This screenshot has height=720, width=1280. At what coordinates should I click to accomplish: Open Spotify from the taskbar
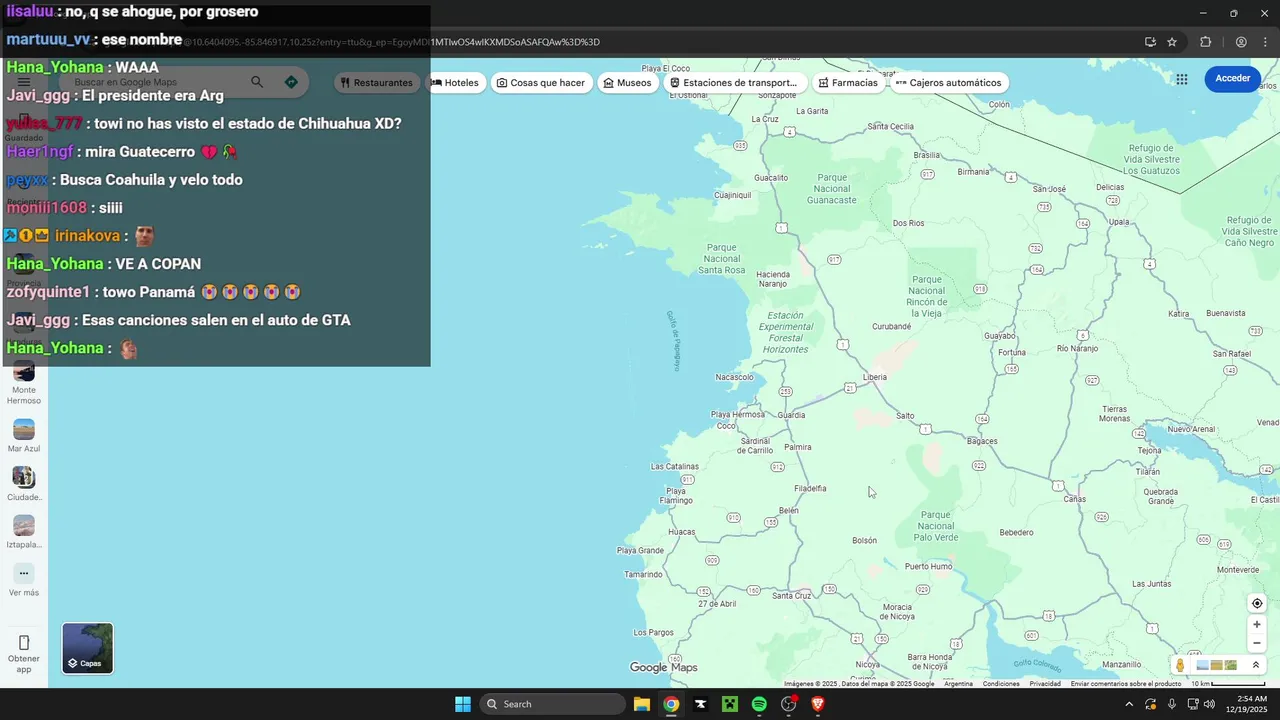point(759,704)
